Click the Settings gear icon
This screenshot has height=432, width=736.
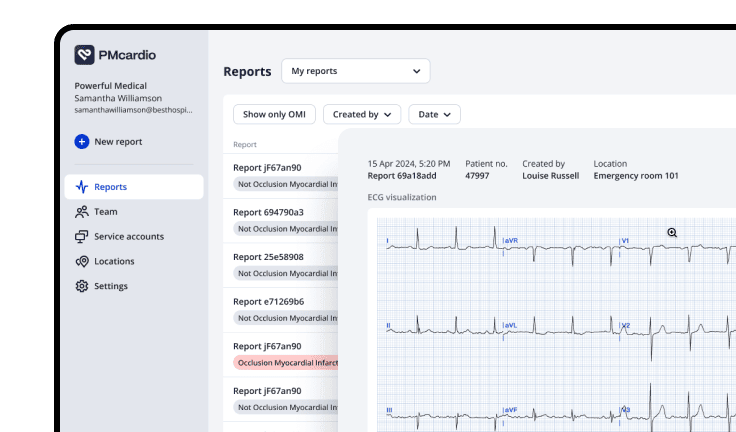[x=82, y=287]
